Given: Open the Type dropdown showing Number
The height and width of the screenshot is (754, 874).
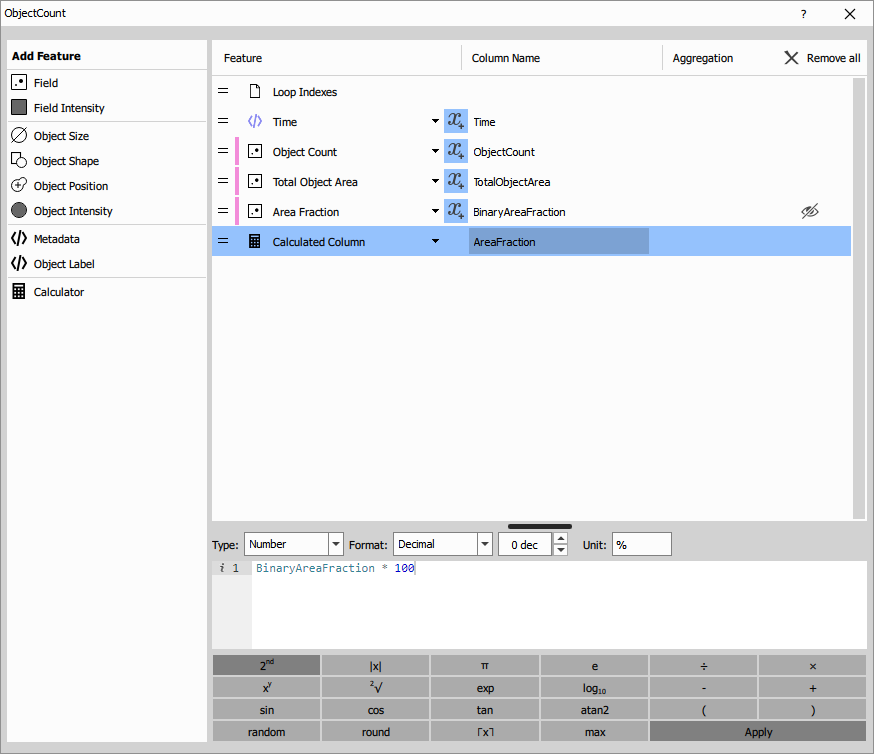Looking at the screenshot, I should click(x=335, y=544).
